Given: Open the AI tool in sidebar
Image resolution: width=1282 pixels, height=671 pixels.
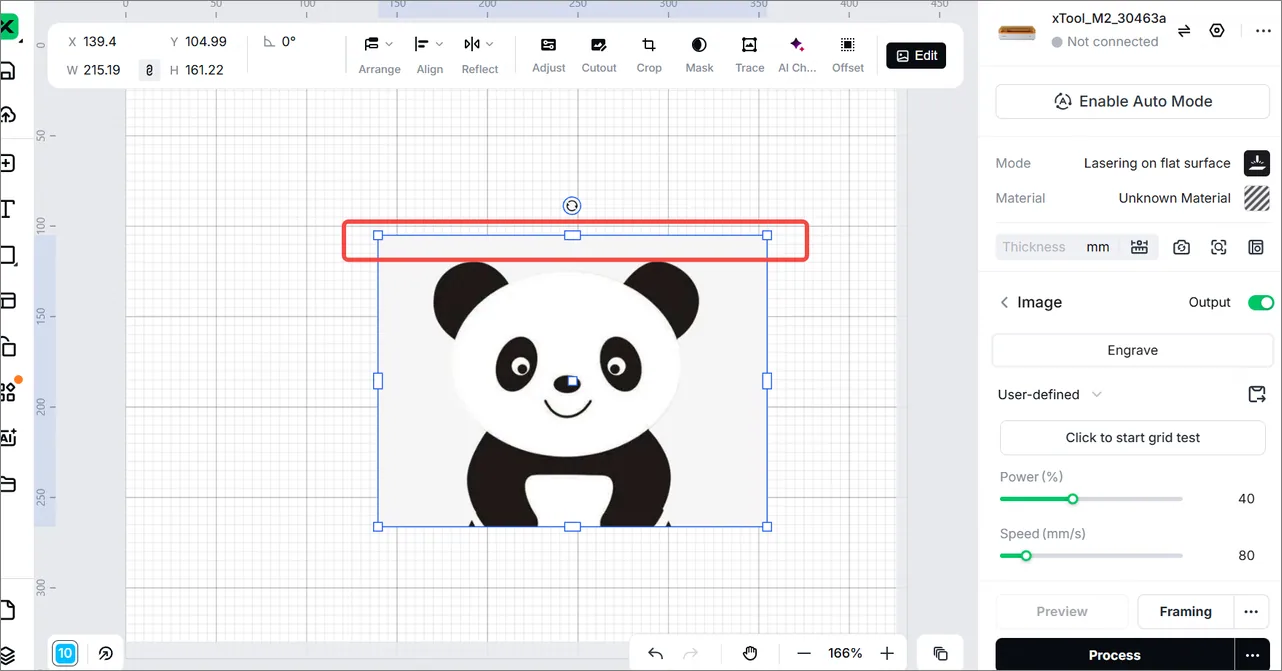Looking at the screenshot, I should 8,437.
